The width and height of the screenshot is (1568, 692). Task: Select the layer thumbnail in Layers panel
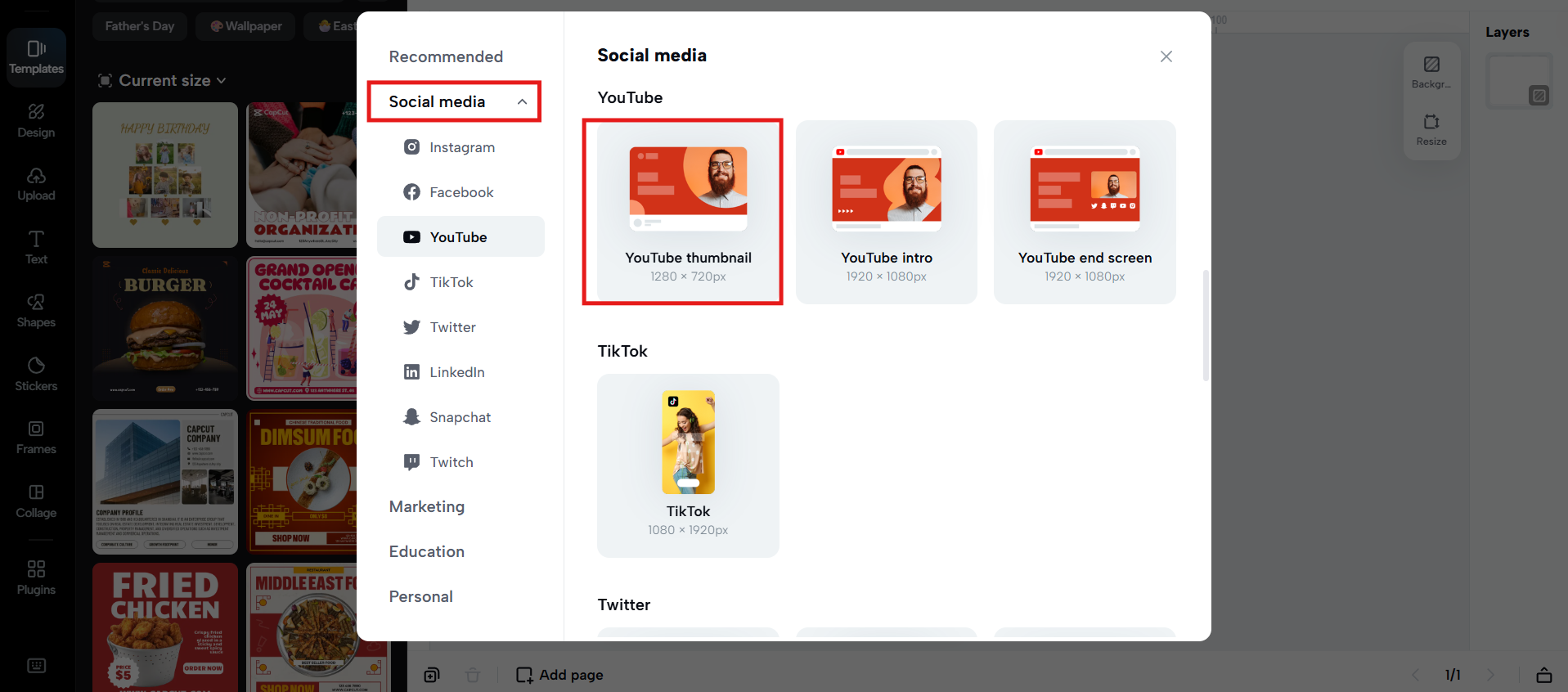(1519, 82)
